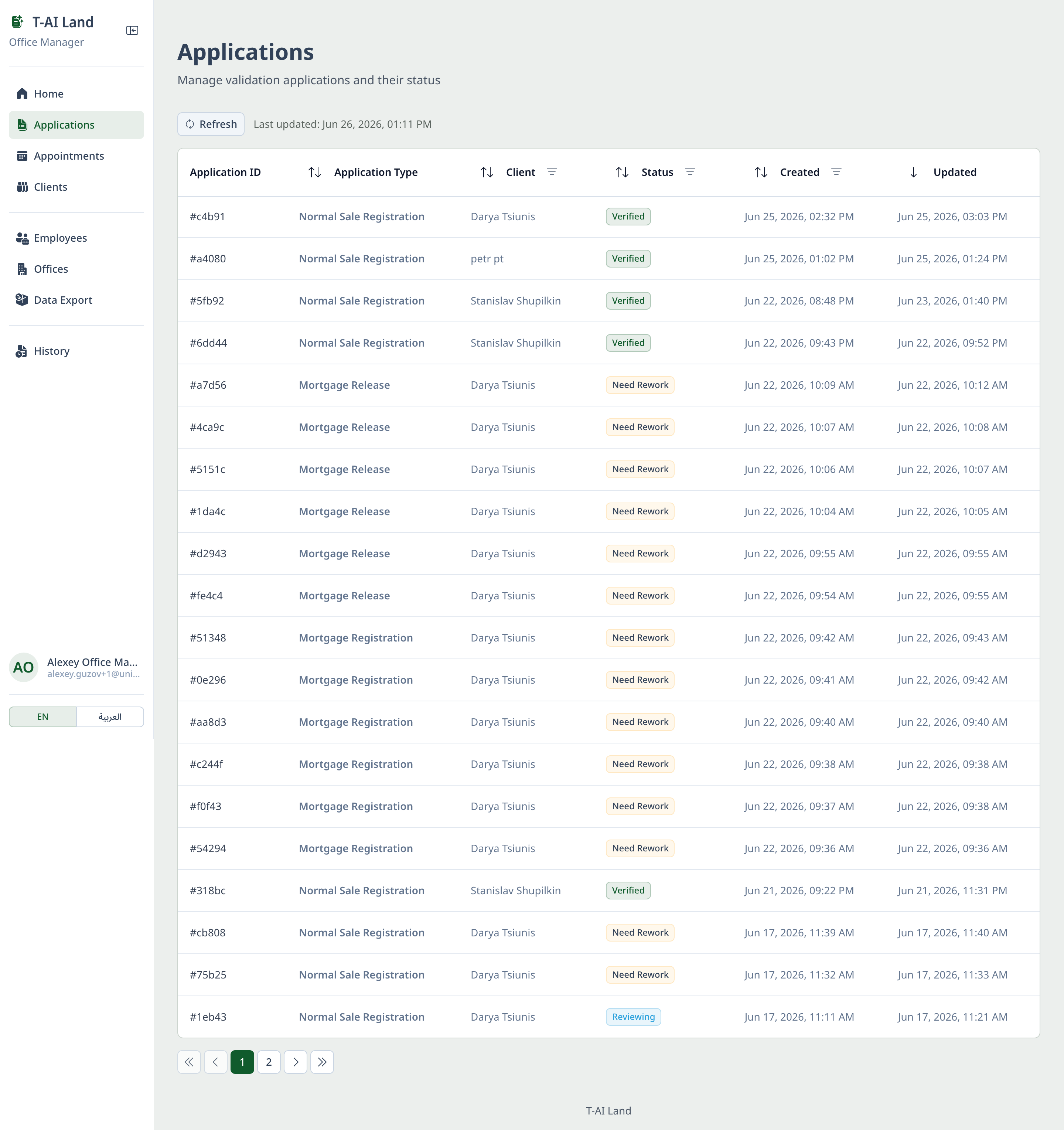Click the Employees icon in sidebar
The height and width of the screenshot is (1130, 1064).
[x=22, y=238]
